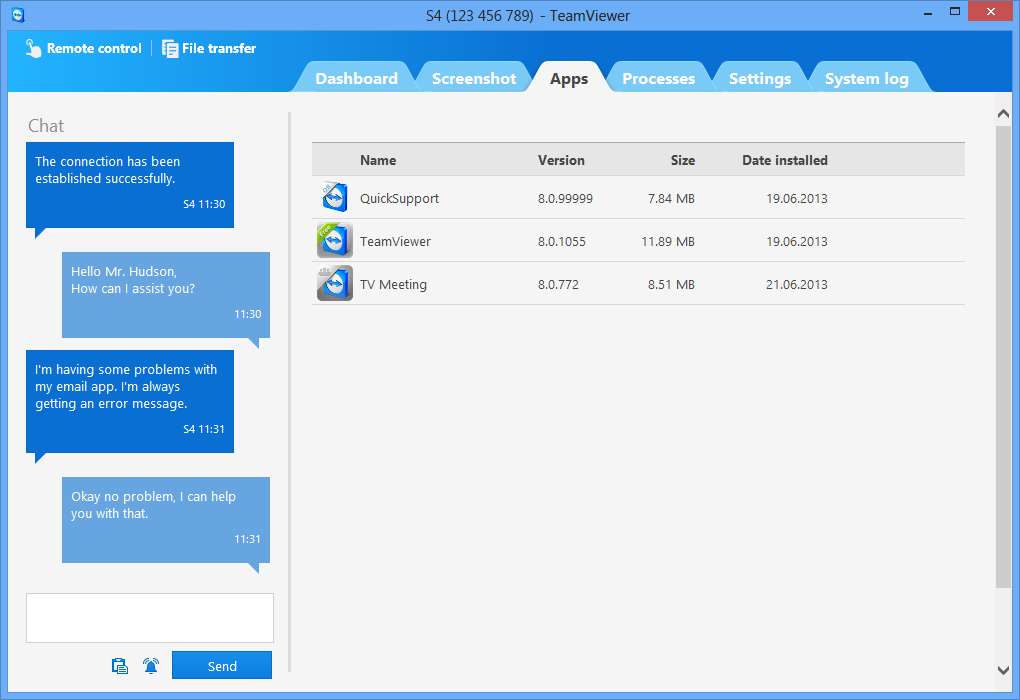Sort apps by the Version column header
Image resolution: width=1020 pixels, height=700 pixels.
pyautogui.click(x=561, y=160)
